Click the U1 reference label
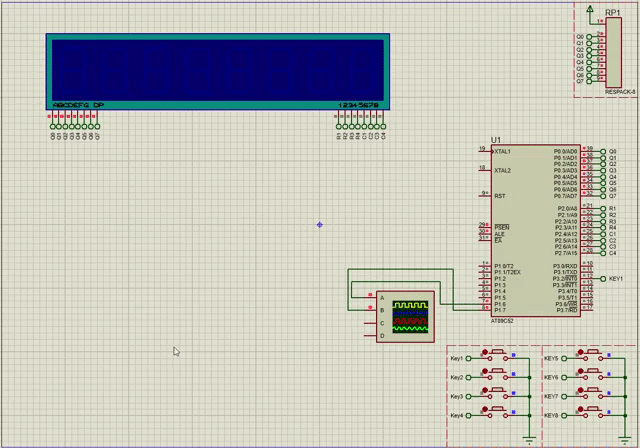The height and width of the screenshot is (448, 640). (x=496, y=140)
